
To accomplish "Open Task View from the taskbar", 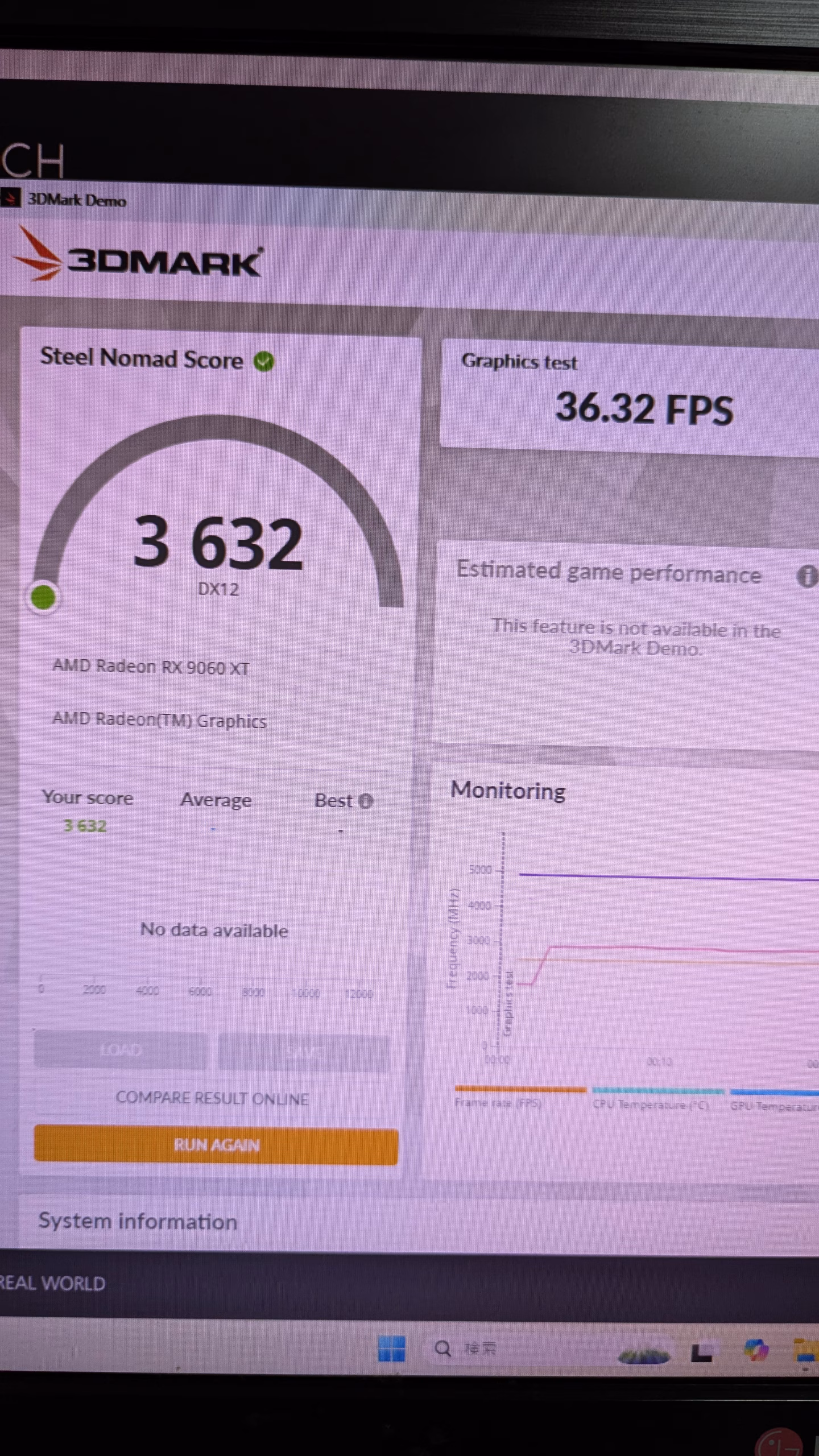I will pos(702,1353).
